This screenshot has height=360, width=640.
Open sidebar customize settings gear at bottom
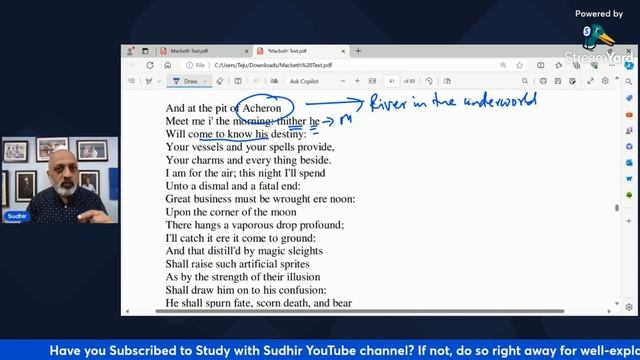[x=629, y=307]
